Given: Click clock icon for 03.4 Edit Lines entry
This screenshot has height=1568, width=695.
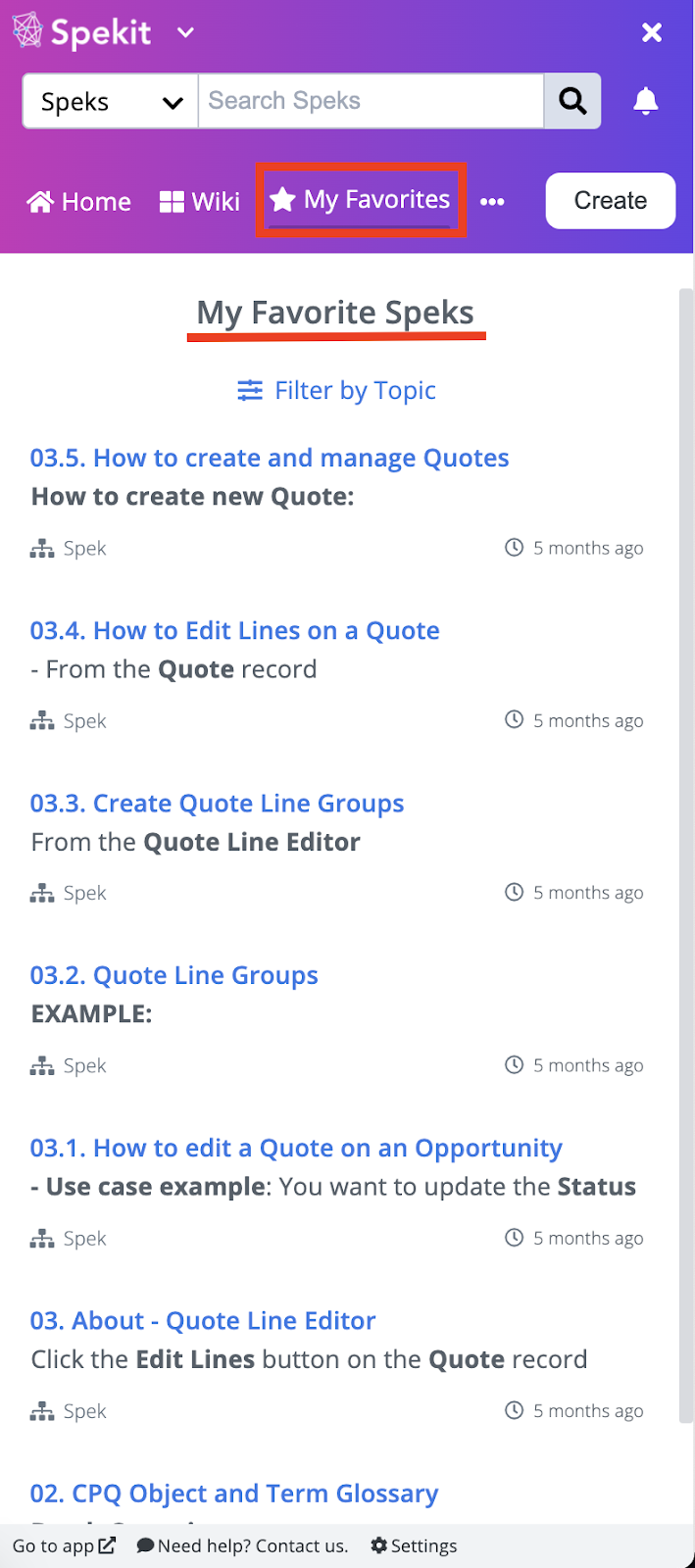Looking at the screenshot, I should tap(514, 719).
